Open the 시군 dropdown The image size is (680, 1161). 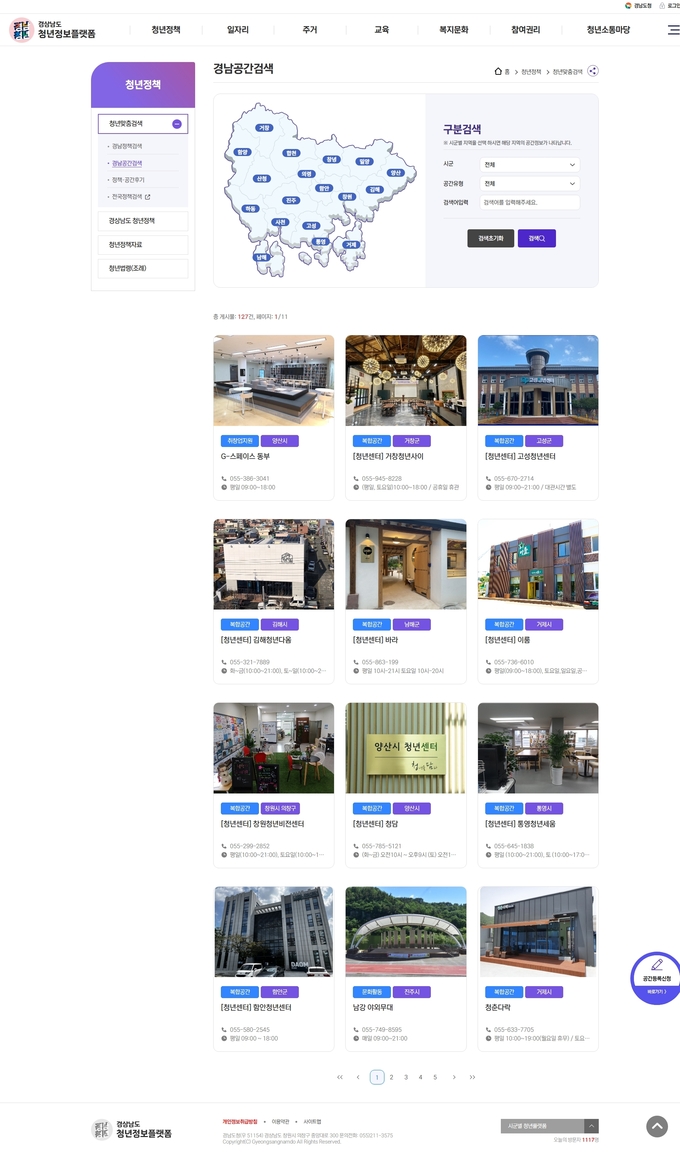coord(529,164)
